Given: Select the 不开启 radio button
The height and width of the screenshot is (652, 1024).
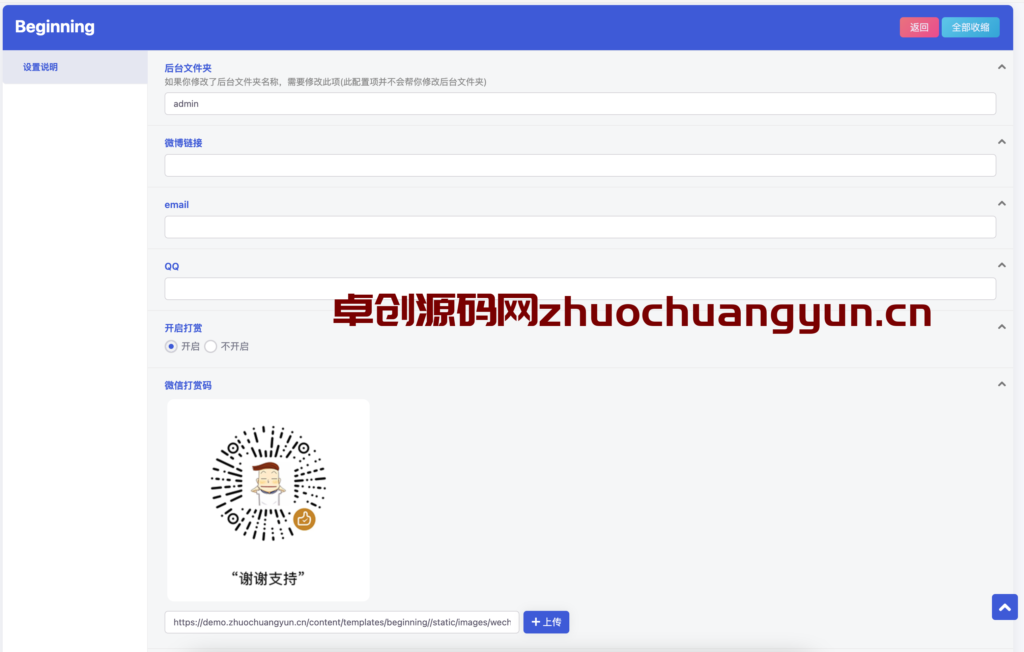Looking at the screenshot, I should (210, 346).
